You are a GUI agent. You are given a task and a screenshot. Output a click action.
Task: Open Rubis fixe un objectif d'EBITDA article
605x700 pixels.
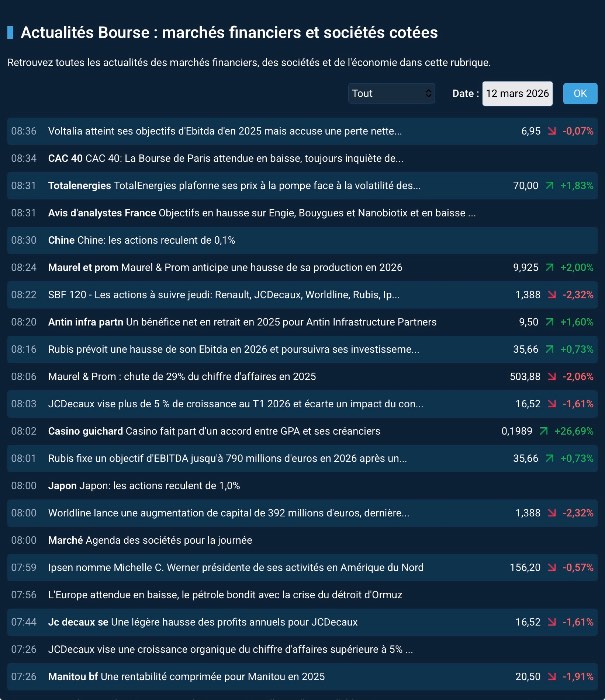tap(227, 458)
